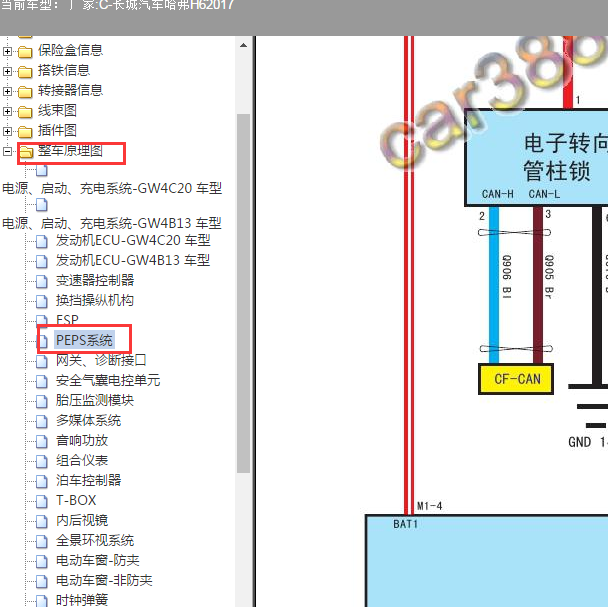Click document icon beside 多媒体系统
The width and height of the screenshot is (608, 607).
pos(42,422)
